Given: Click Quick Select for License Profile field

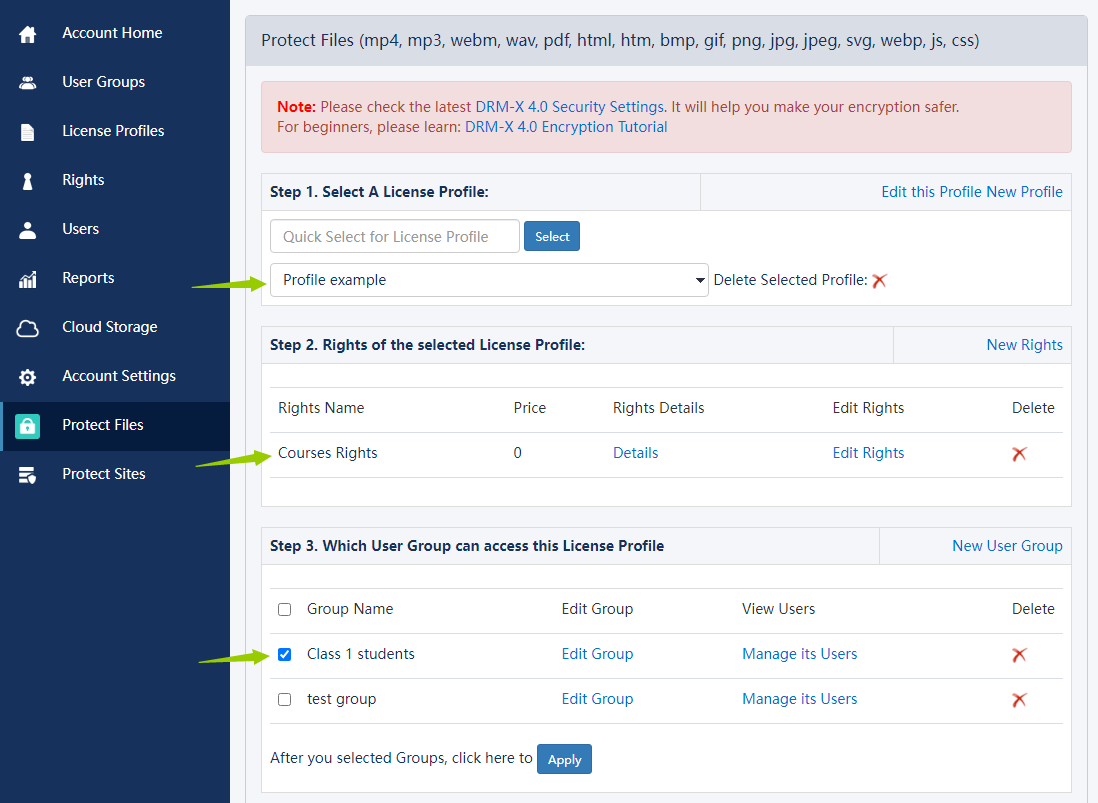Looking at the screenshot, I should [x=395, y=237].
